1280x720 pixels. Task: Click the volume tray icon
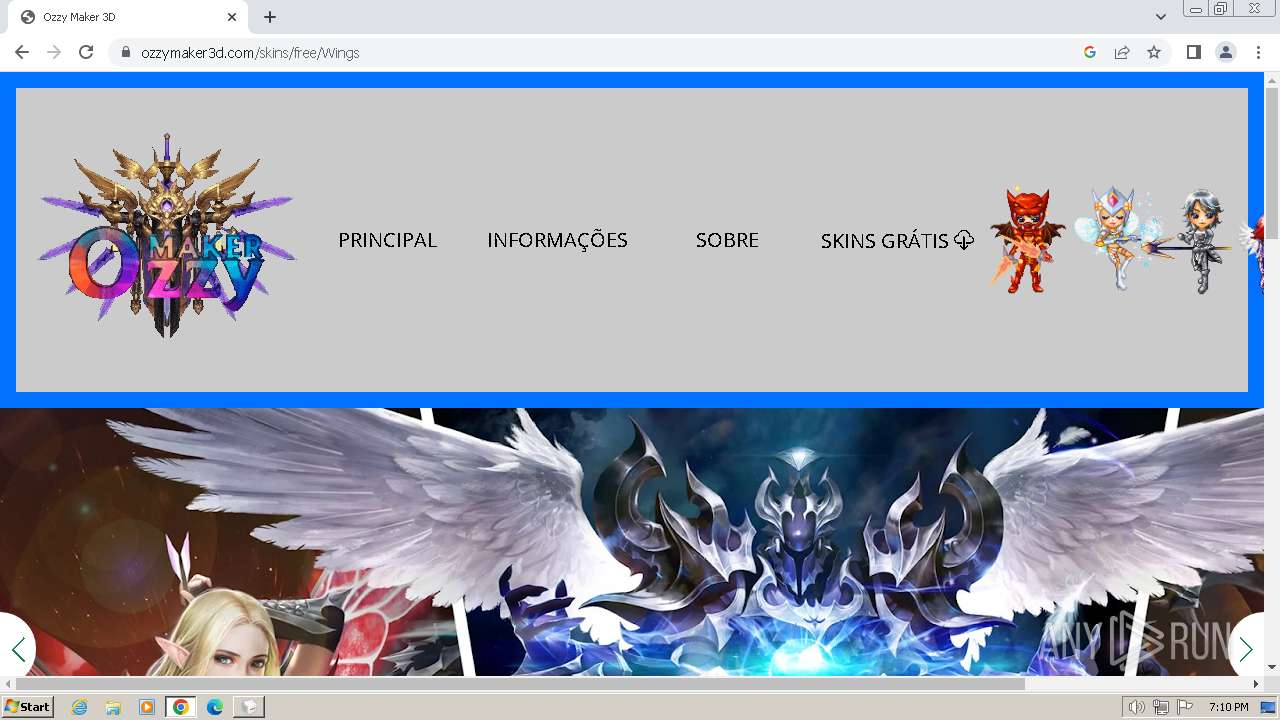click(x=1137, y=707)
